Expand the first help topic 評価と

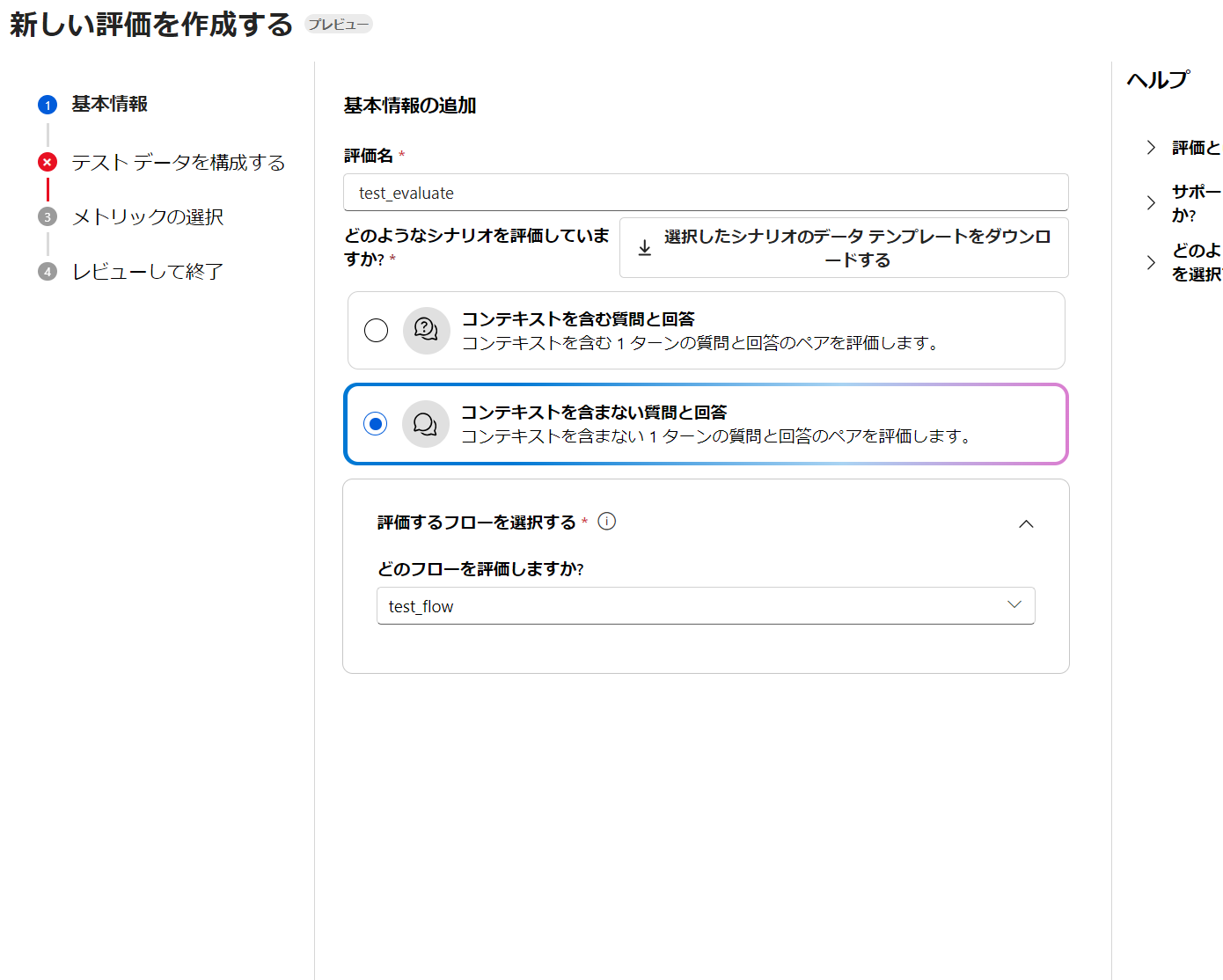pyautogui.click(x=1151, y=147)
